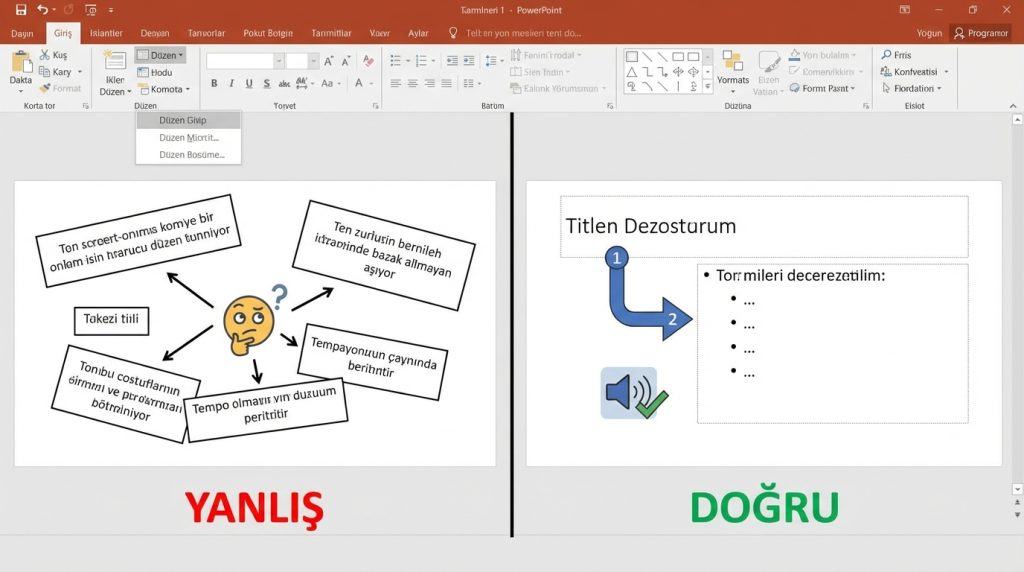The width and height of the screenshot is (1024, 572).
Task: Switch to the Pokut Botgin tab
Action: tap(268, 33)
